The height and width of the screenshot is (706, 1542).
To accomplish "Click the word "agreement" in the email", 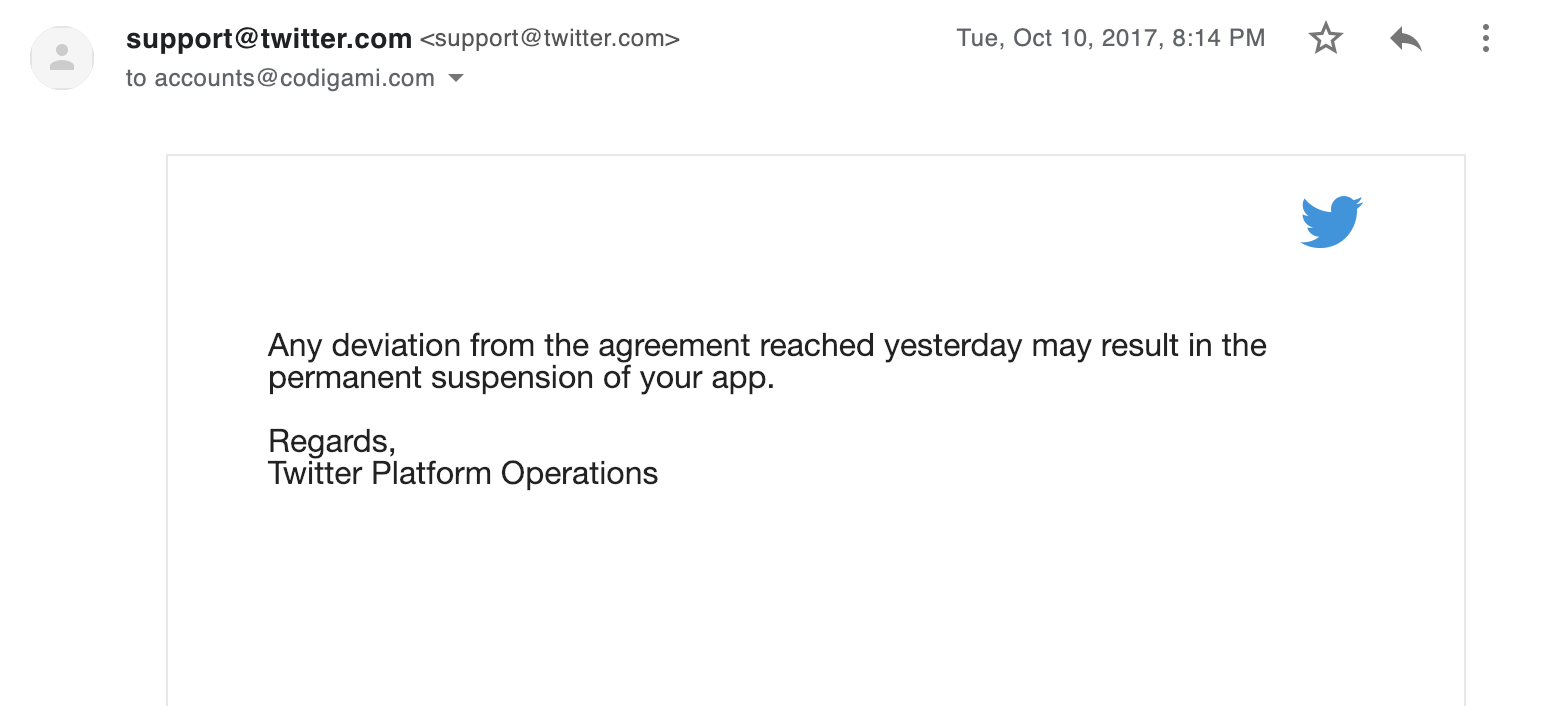I will [x=674, y=346].
